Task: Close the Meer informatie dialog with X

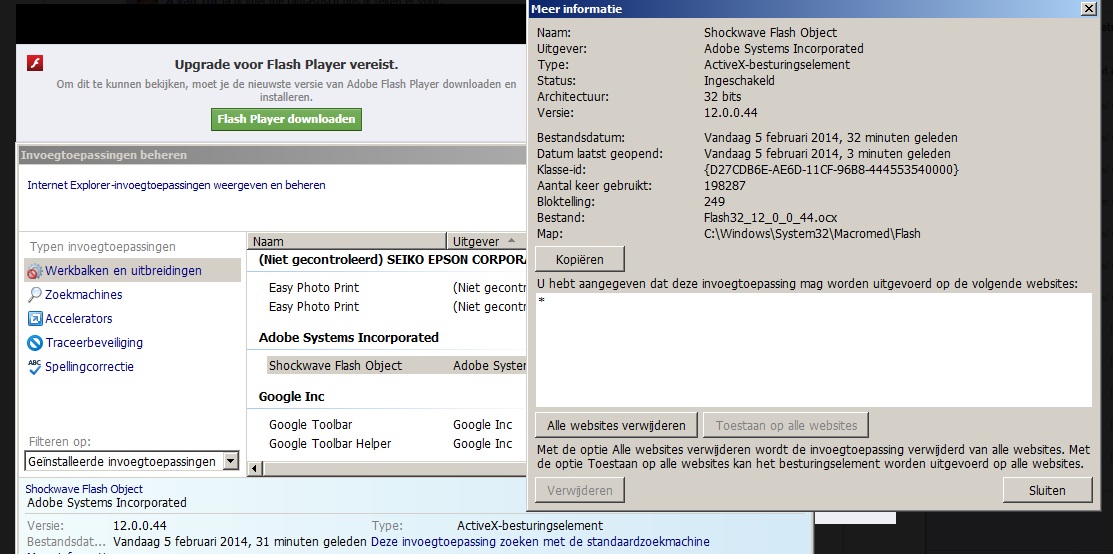Action: [1087, 9]
